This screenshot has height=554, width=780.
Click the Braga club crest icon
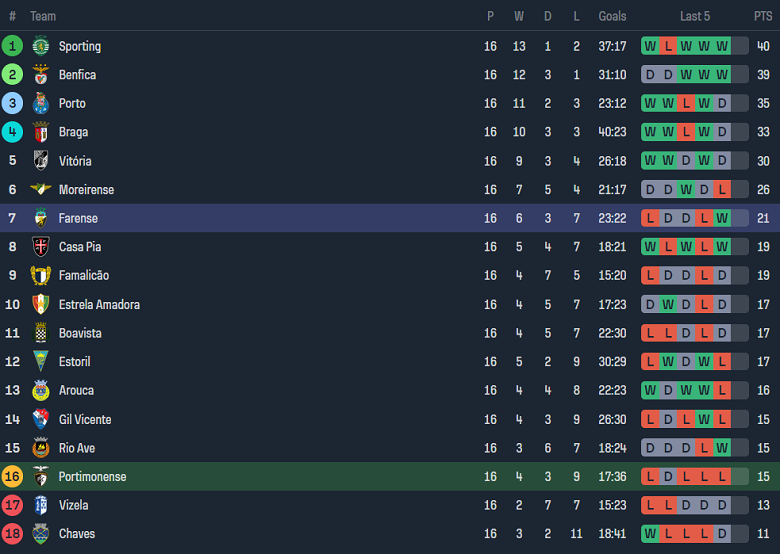coord(41,132)
